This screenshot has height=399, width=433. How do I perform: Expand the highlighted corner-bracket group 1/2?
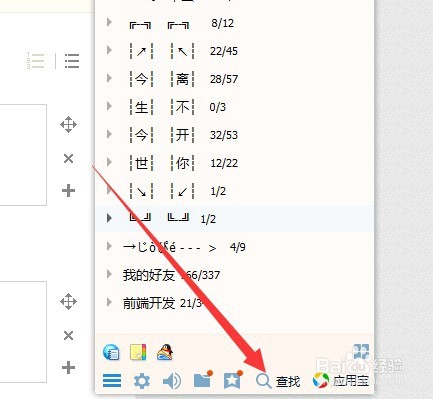pyautogui.click(x=109, y=218)
